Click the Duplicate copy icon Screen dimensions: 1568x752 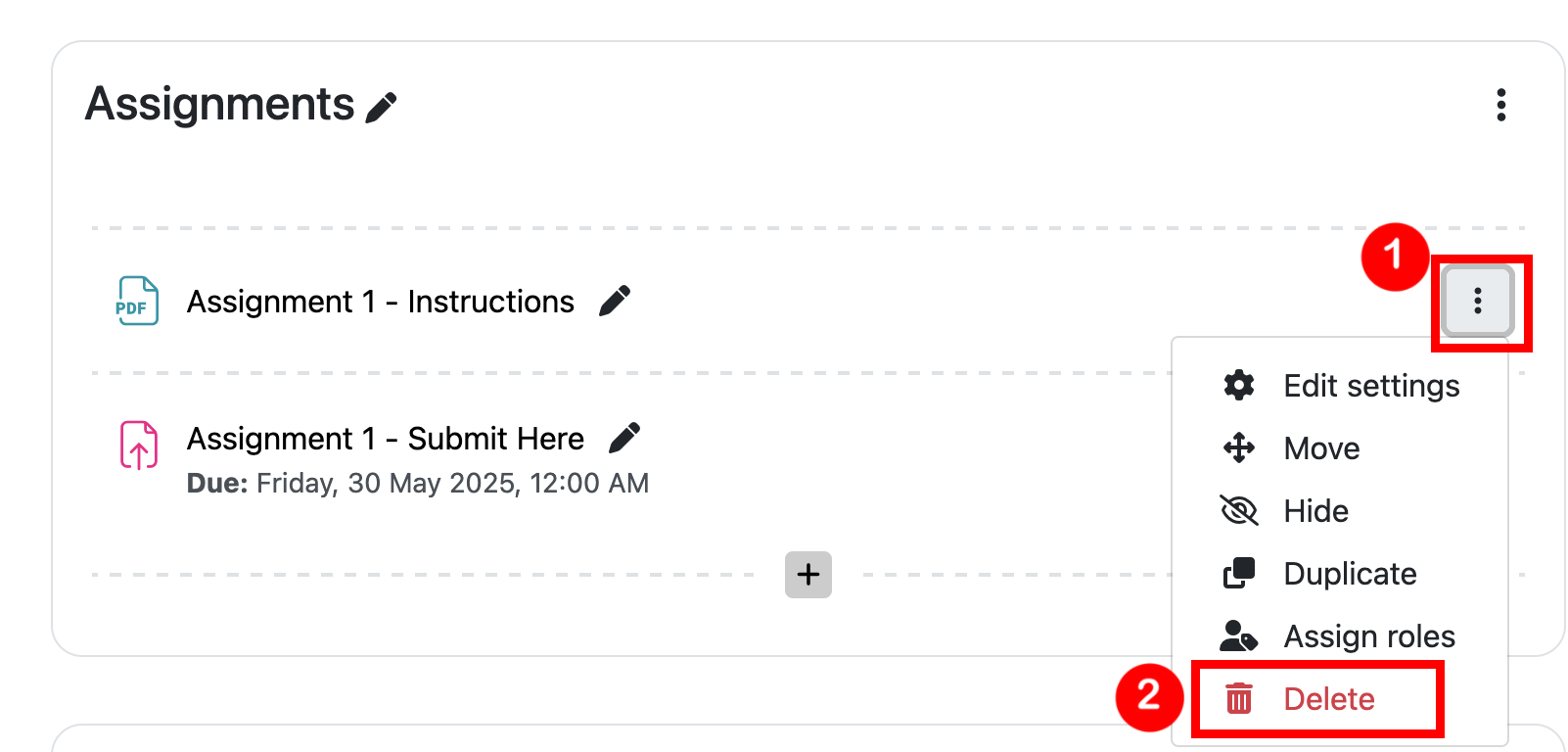click(x=1239, y=574)
